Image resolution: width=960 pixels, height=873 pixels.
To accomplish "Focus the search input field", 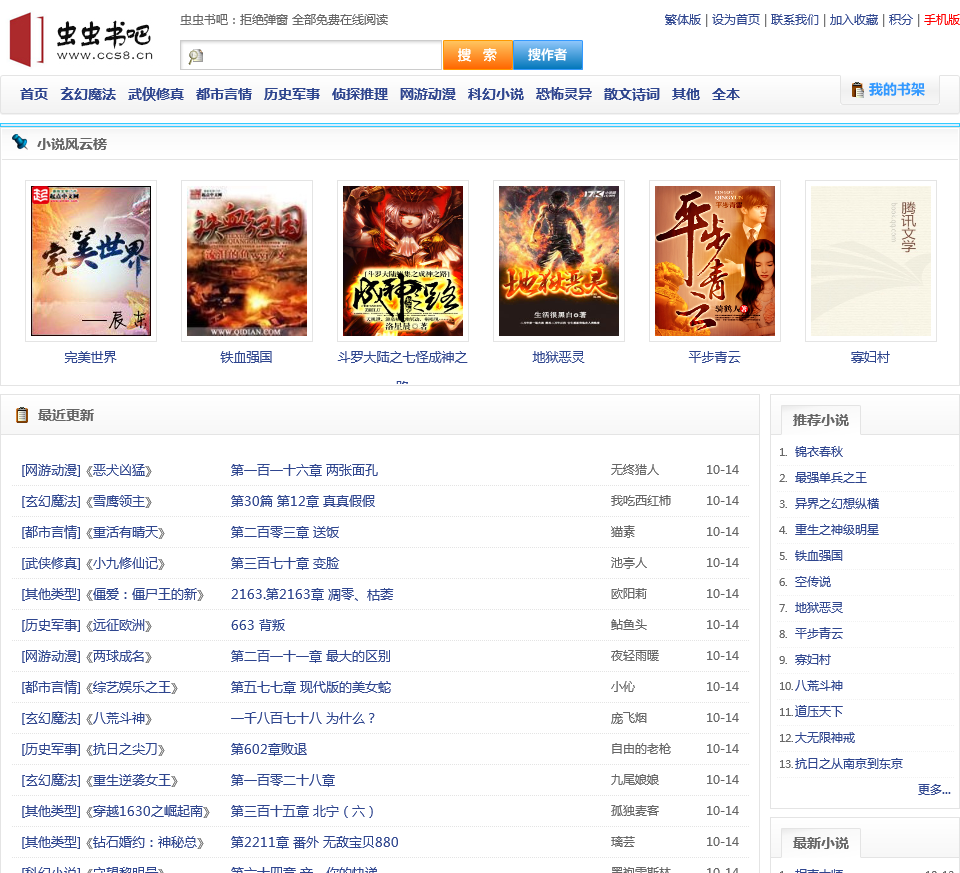I will (310, 55).
